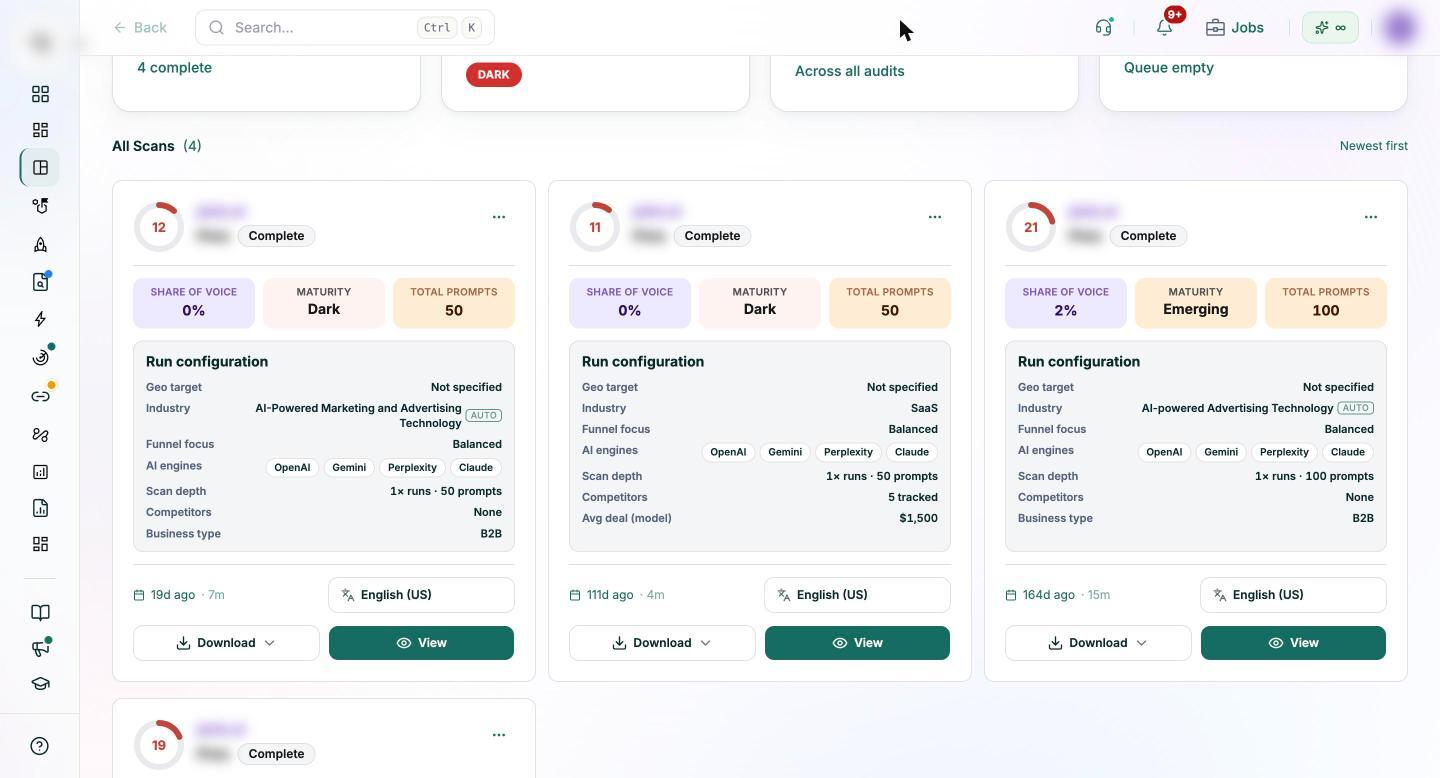Open more options for score 12 scan

(499, 217)
